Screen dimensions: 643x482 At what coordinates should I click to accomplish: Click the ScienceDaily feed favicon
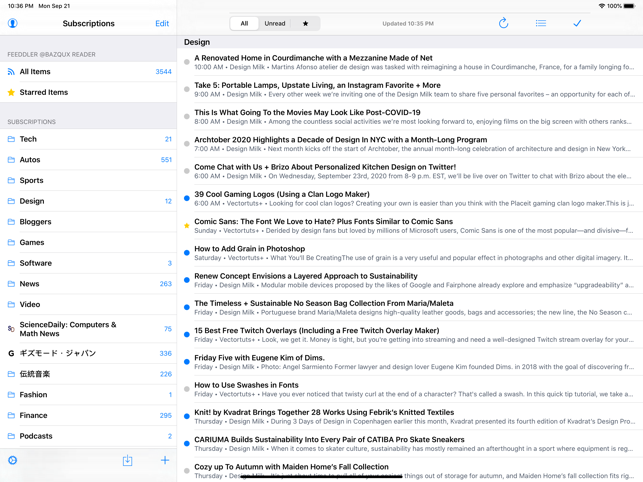pos(11,329)
